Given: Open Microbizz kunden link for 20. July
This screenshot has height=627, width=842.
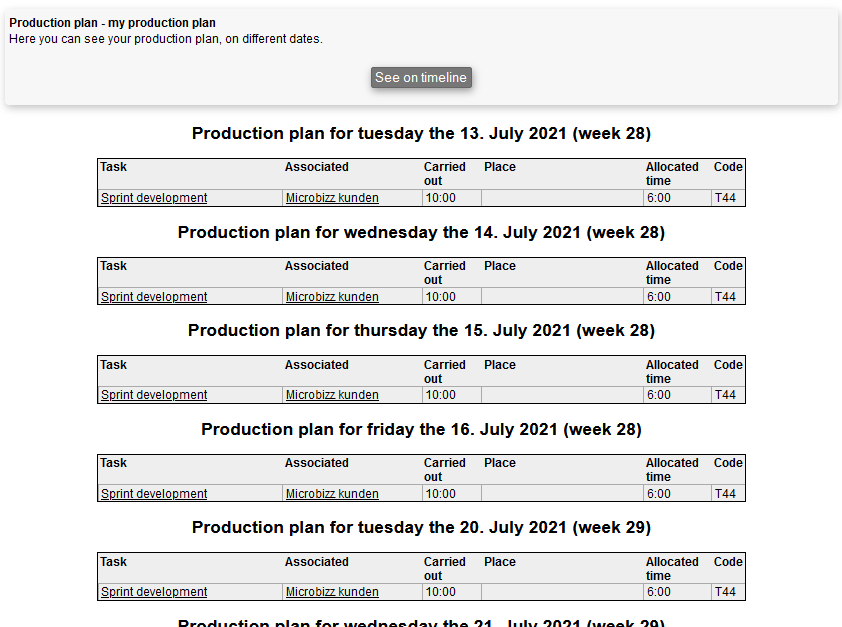Looking at the screenshot, I should pyautogui.click(x=332, y=592).
